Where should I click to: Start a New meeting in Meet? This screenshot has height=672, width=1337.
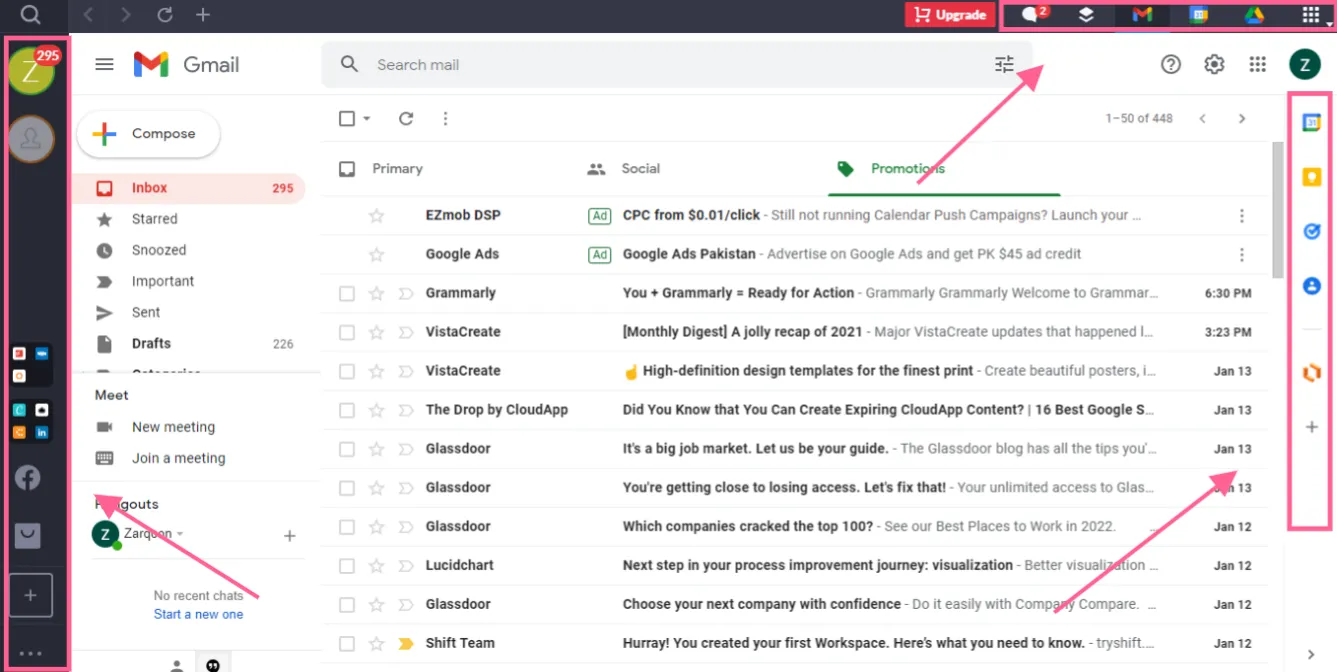[173, 427]
